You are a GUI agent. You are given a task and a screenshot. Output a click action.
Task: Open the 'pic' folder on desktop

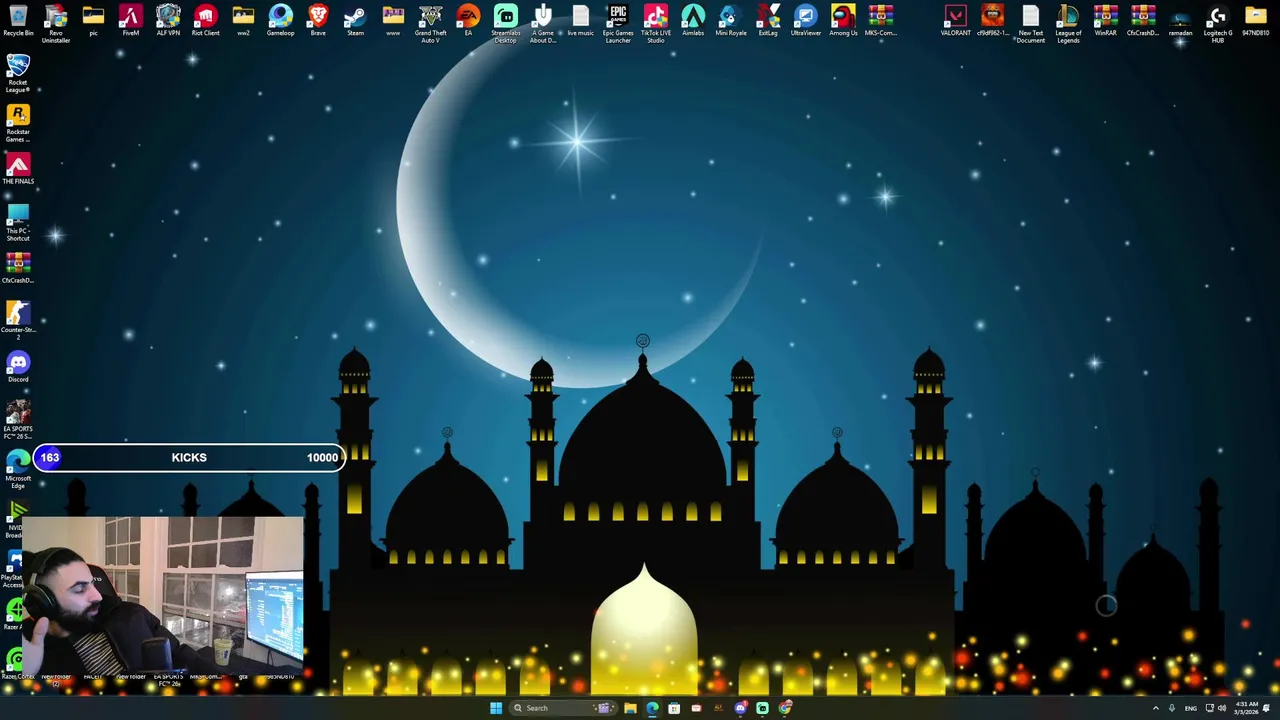click(93, 20)
